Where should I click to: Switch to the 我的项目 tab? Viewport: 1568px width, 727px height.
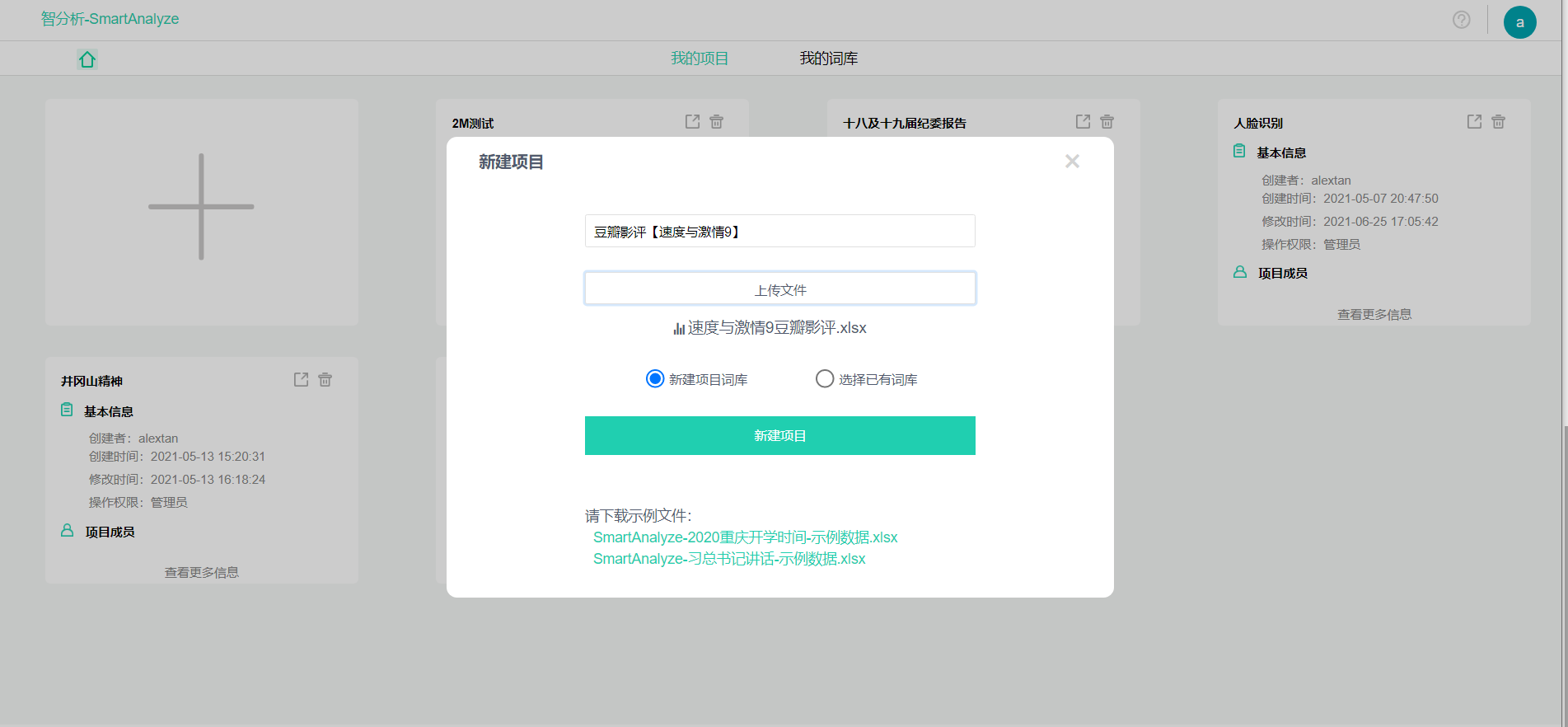click(700, 59)
